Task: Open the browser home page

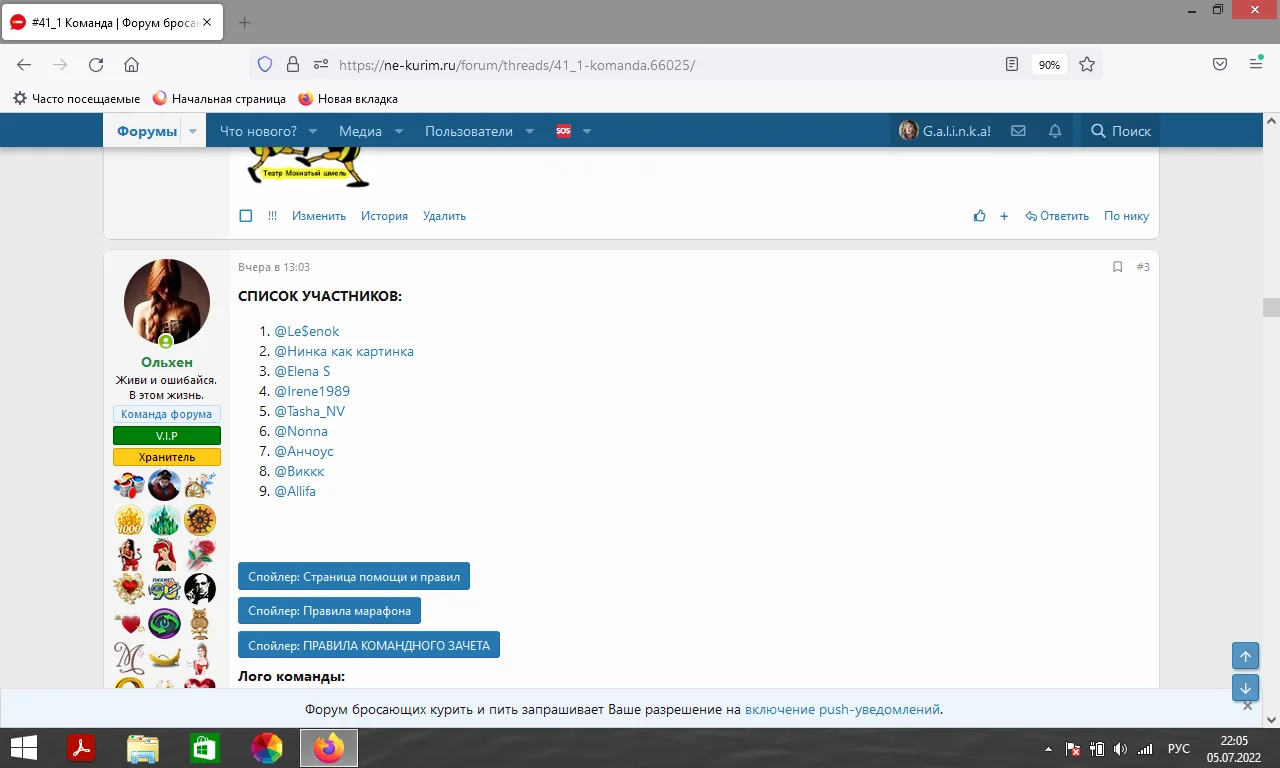Action: pyautogui.click(x=131, y=65)
